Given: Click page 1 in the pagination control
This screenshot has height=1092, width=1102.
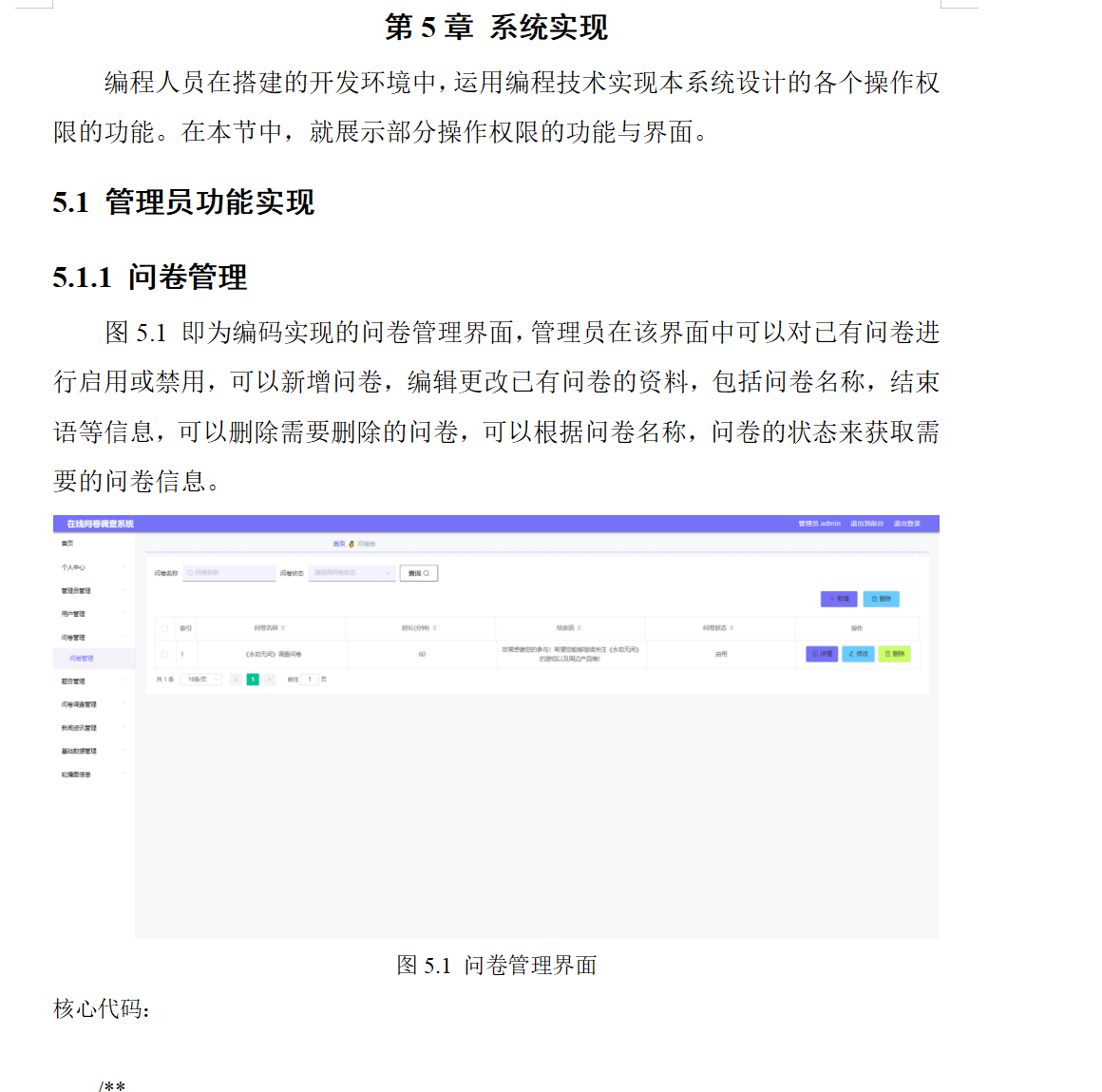Looking at the screenshot, I should [253, 680].
